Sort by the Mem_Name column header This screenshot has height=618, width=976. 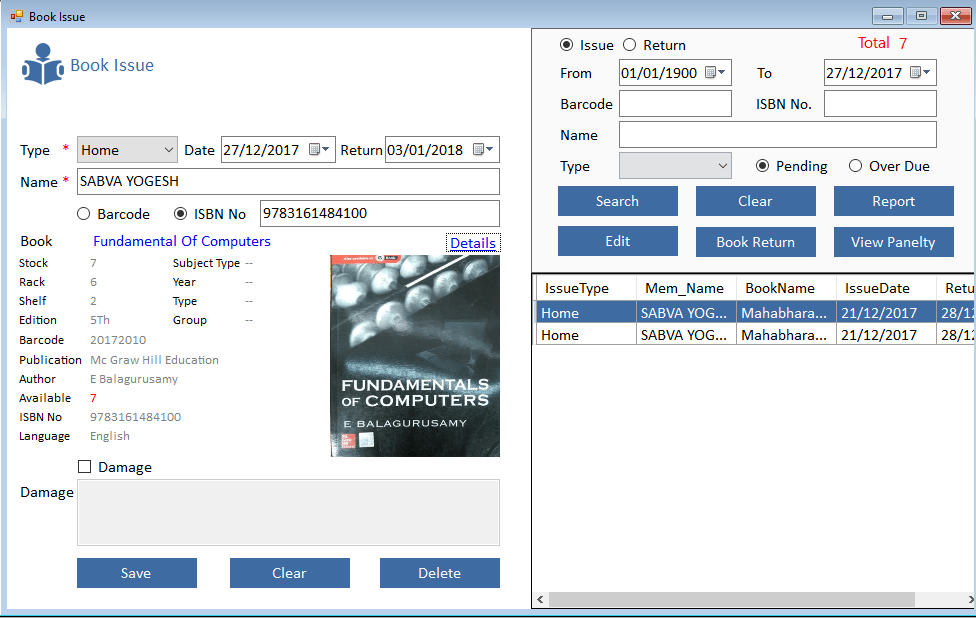click(x=685, y=288)
